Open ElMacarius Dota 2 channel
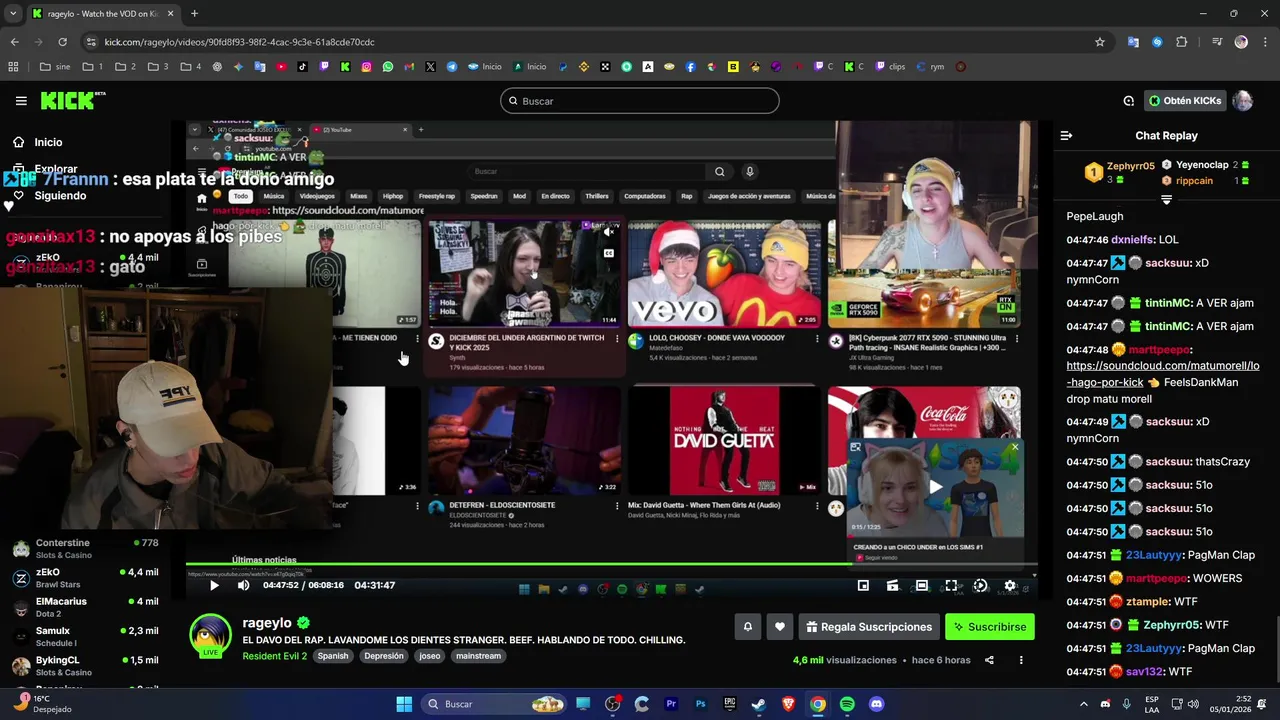The height and width of the screenshot is (720, 1280). (x=85, y=607)
